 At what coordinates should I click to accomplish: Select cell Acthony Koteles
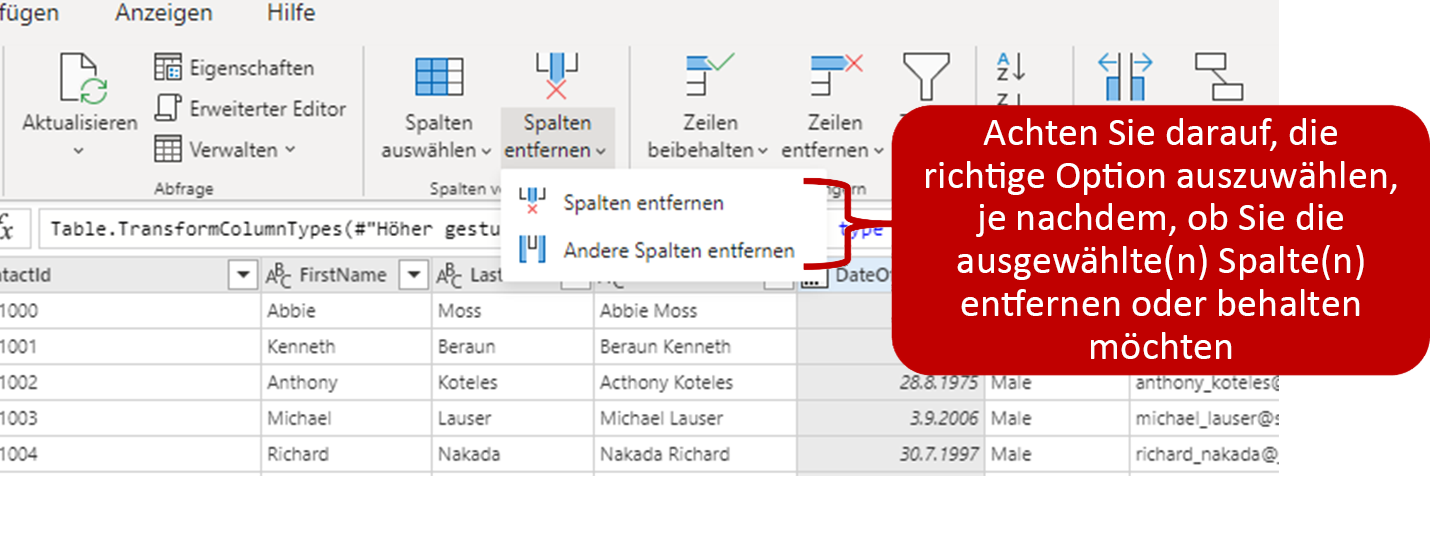coord(695,382)
